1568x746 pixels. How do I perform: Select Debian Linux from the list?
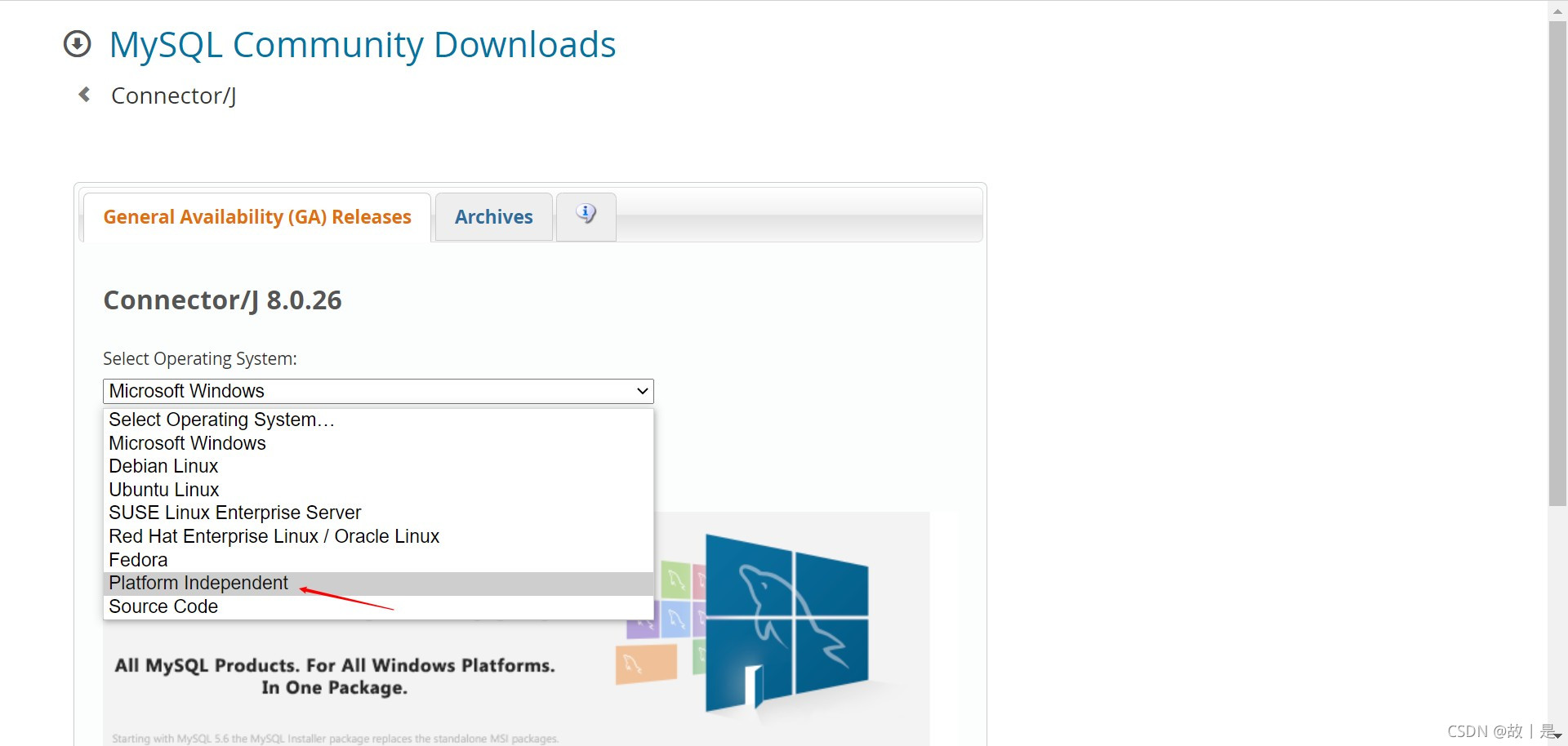(378, 466)
